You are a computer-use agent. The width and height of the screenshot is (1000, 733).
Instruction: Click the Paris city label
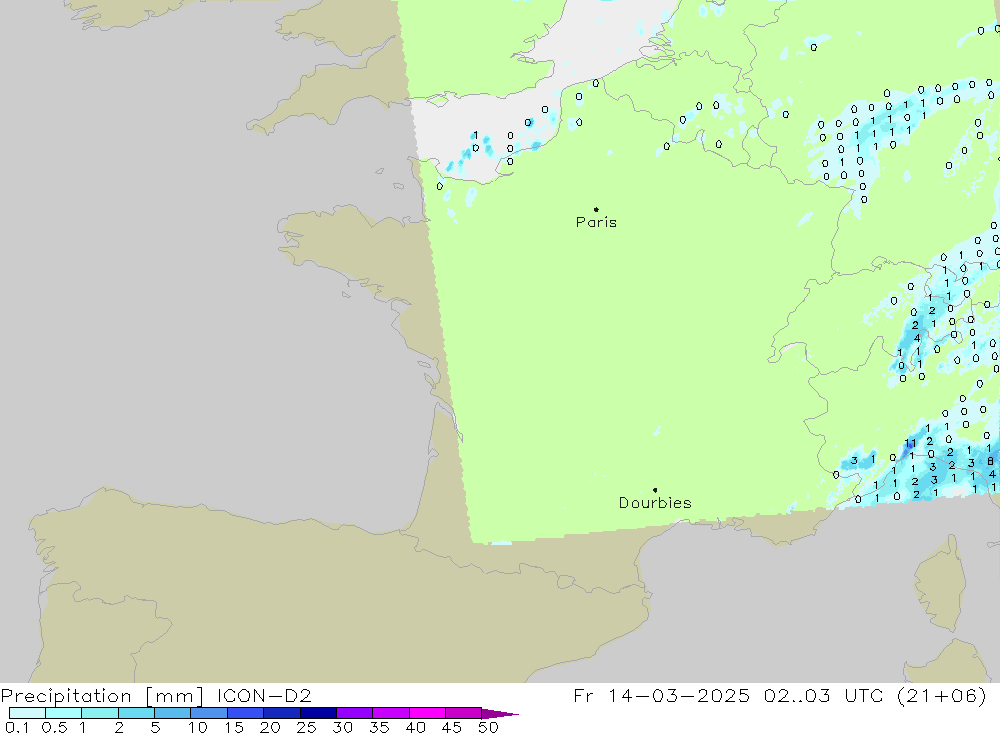[596, 222]
